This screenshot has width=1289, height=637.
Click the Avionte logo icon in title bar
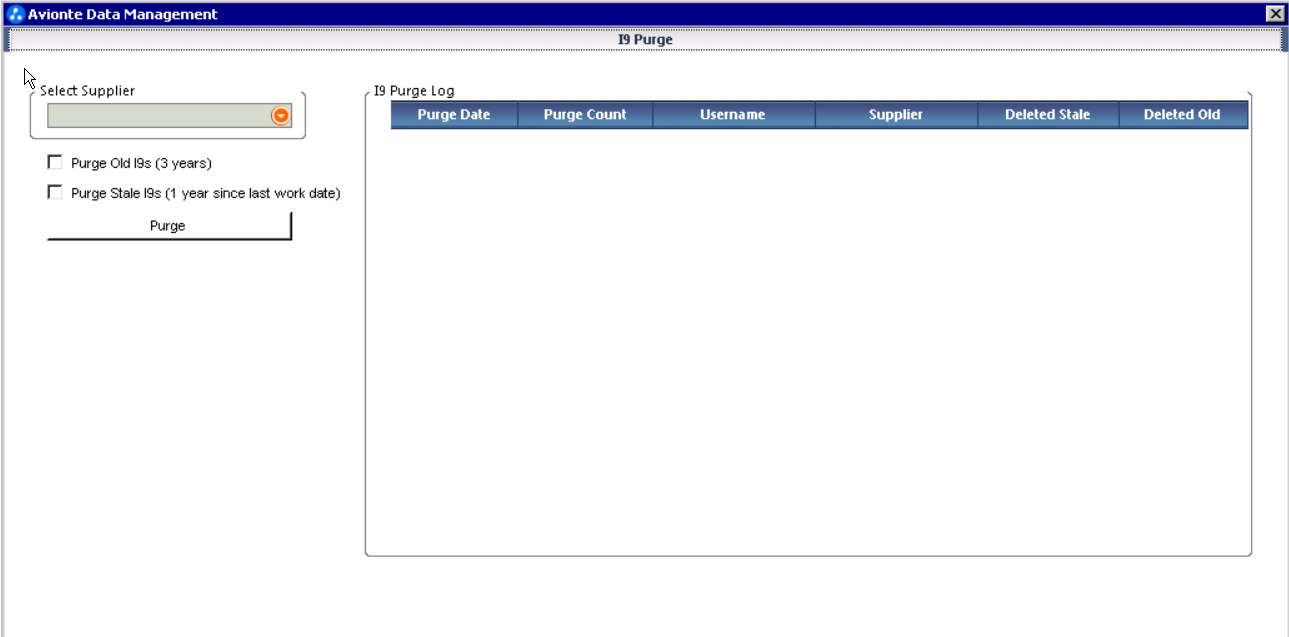[15, 14]
